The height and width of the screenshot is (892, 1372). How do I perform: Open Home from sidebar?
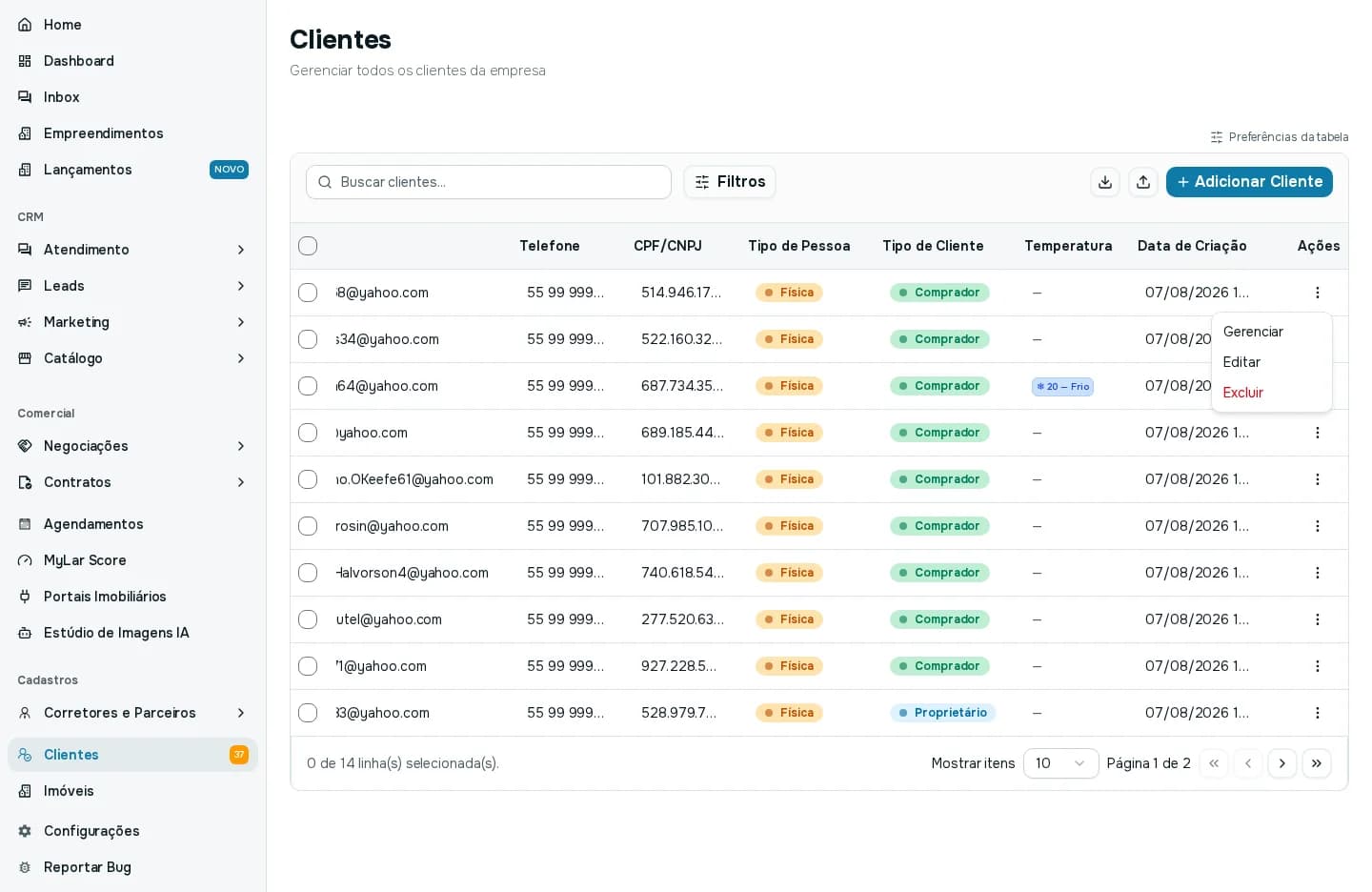coord(132,25)
